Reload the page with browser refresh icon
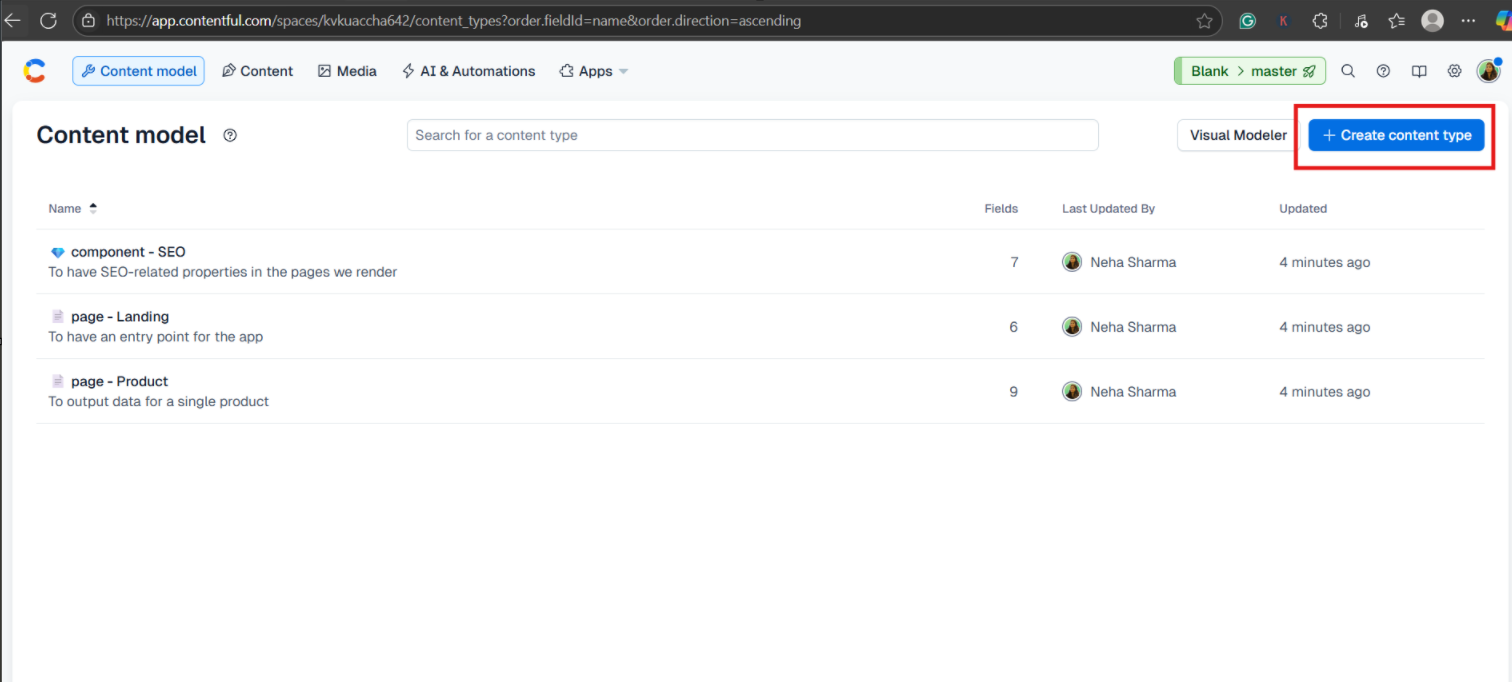Screen dimensions: 1512x682 coord(48,20)
